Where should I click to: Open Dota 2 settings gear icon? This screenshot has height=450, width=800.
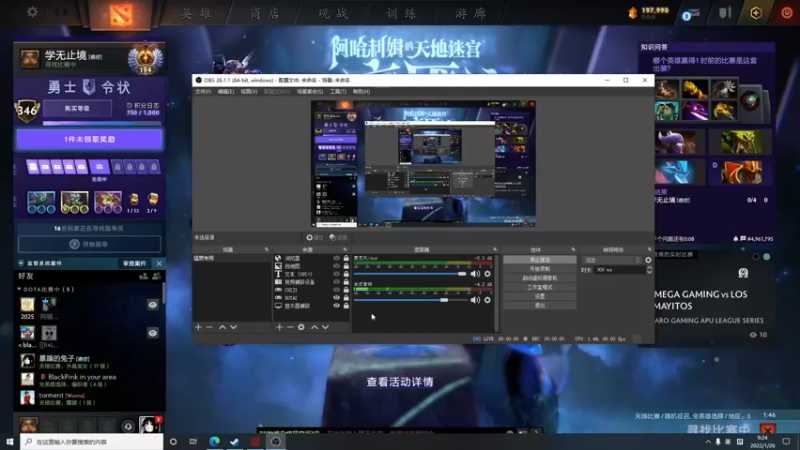(32, 12)
